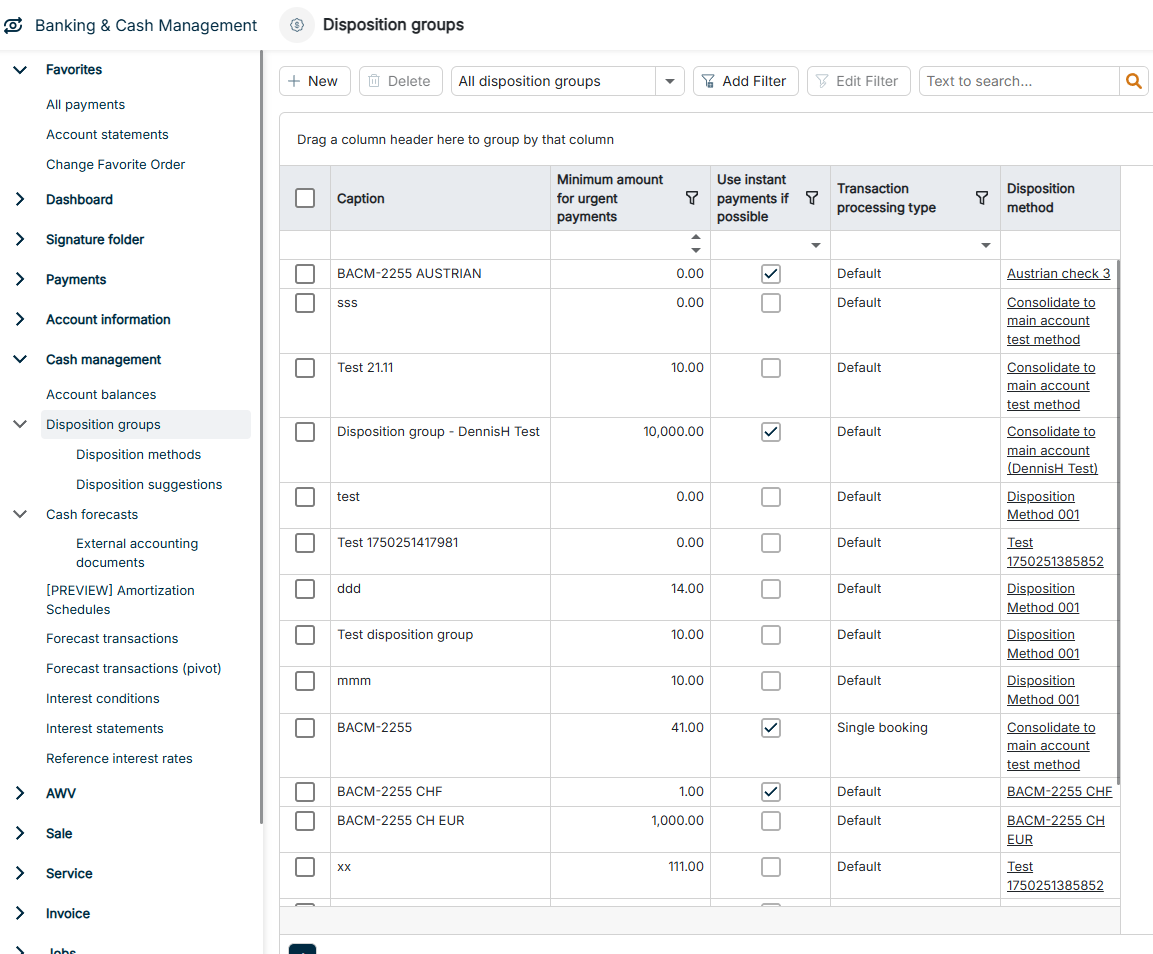Viewport: 1153px width, 954px height.
Task: Open the BACM-2255 CH EUR disposition method link
Action: pos(1055,830)
